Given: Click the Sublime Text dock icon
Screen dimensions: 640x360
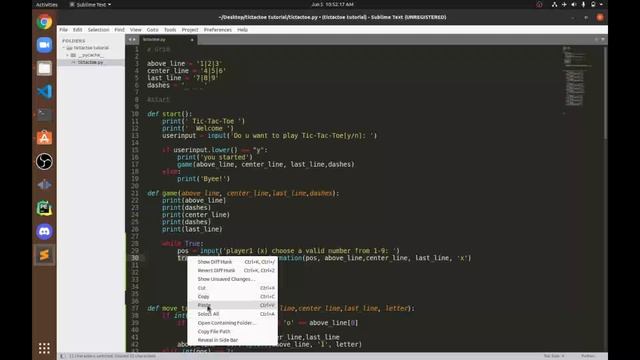Looking at the screenshot, I should coord(44,255).
